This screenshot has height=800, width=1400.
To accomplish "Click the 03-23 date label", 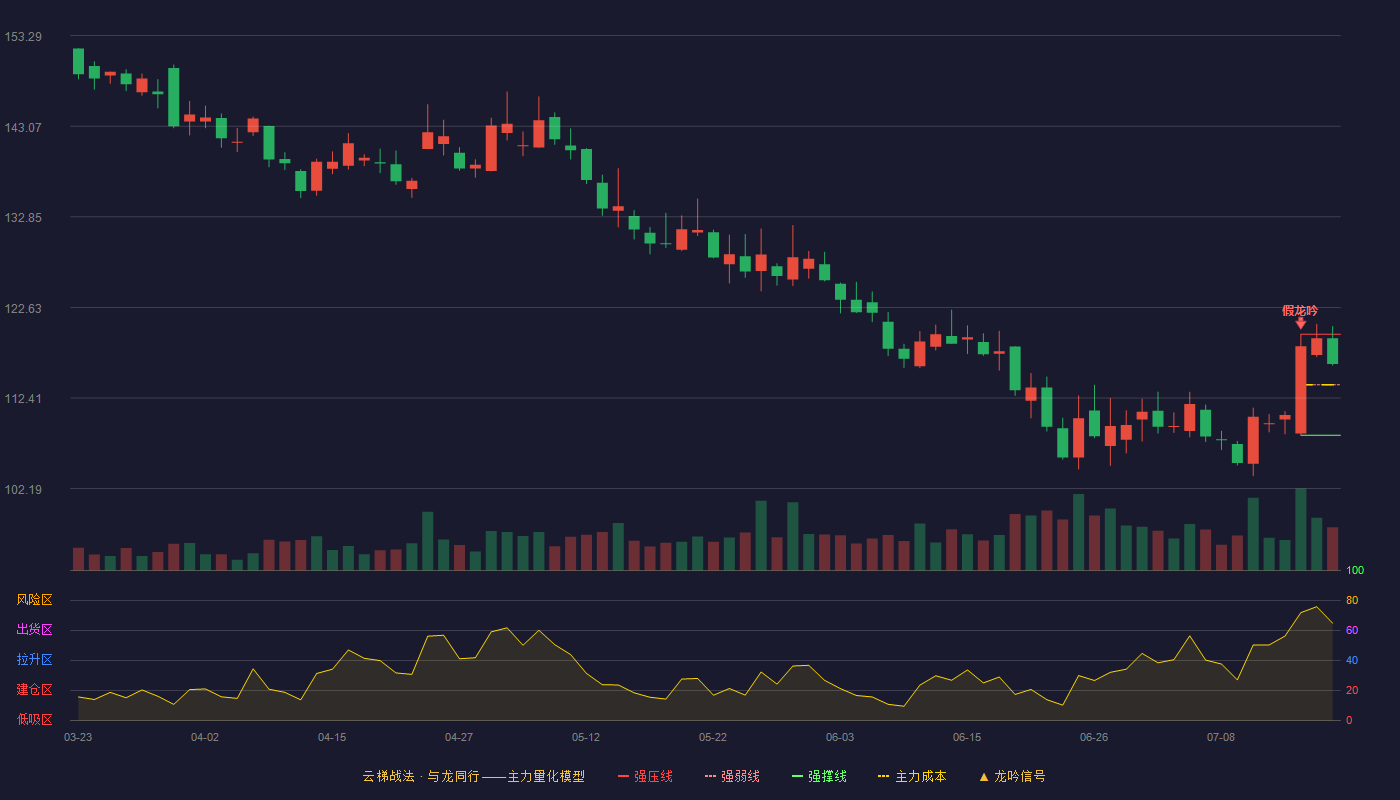I will 78,737.
